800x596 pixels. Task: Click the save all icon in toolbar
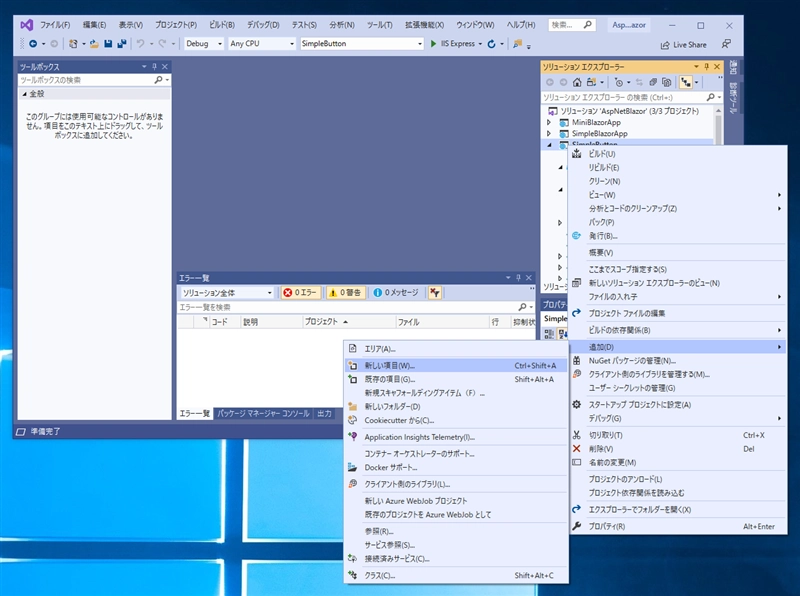121,44
